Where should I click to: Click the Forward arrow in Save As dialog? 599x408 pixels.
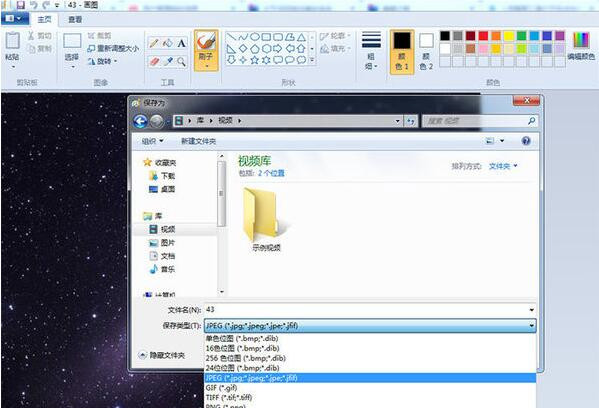point(156,121)
